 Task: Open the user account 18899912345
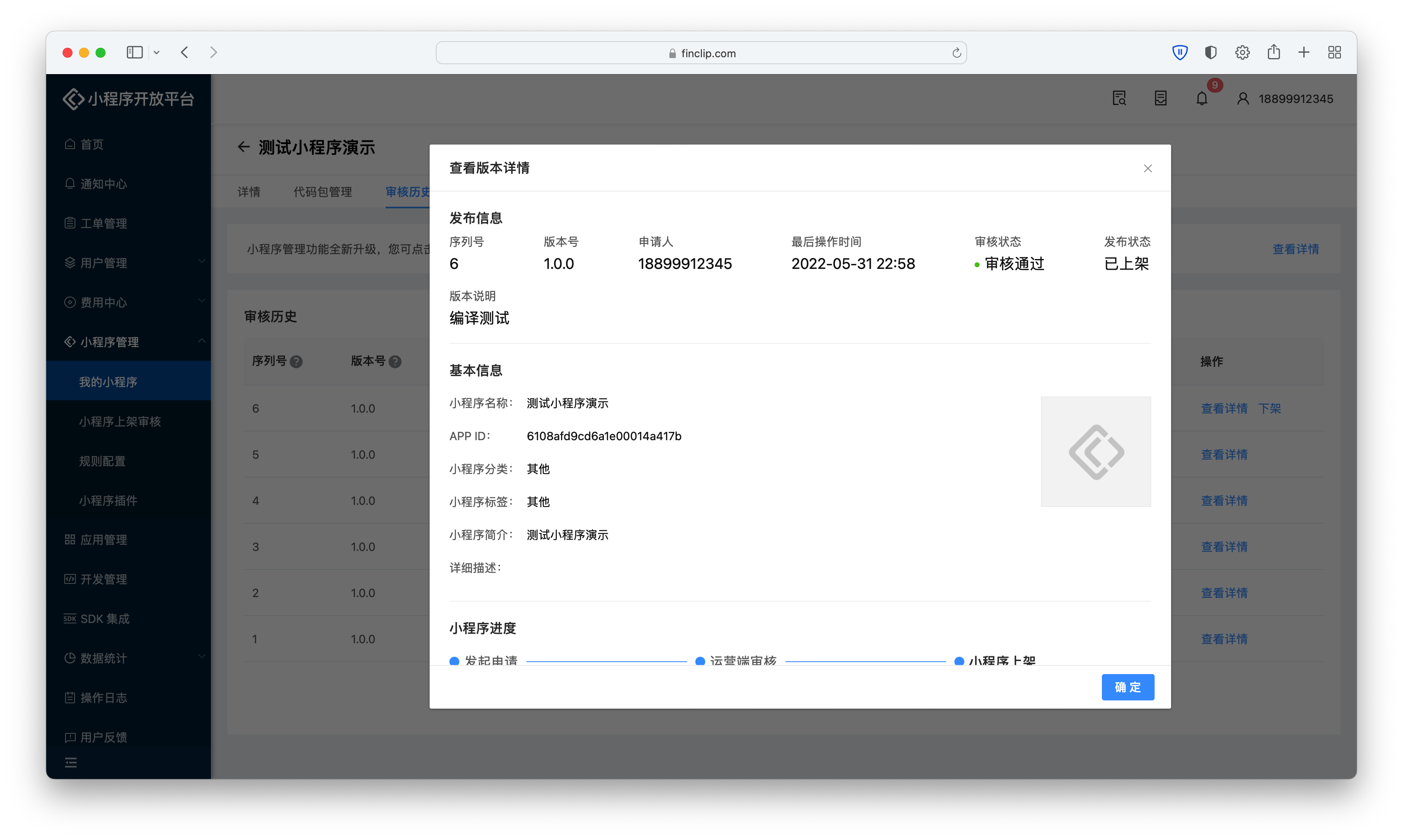[1285, 98]
